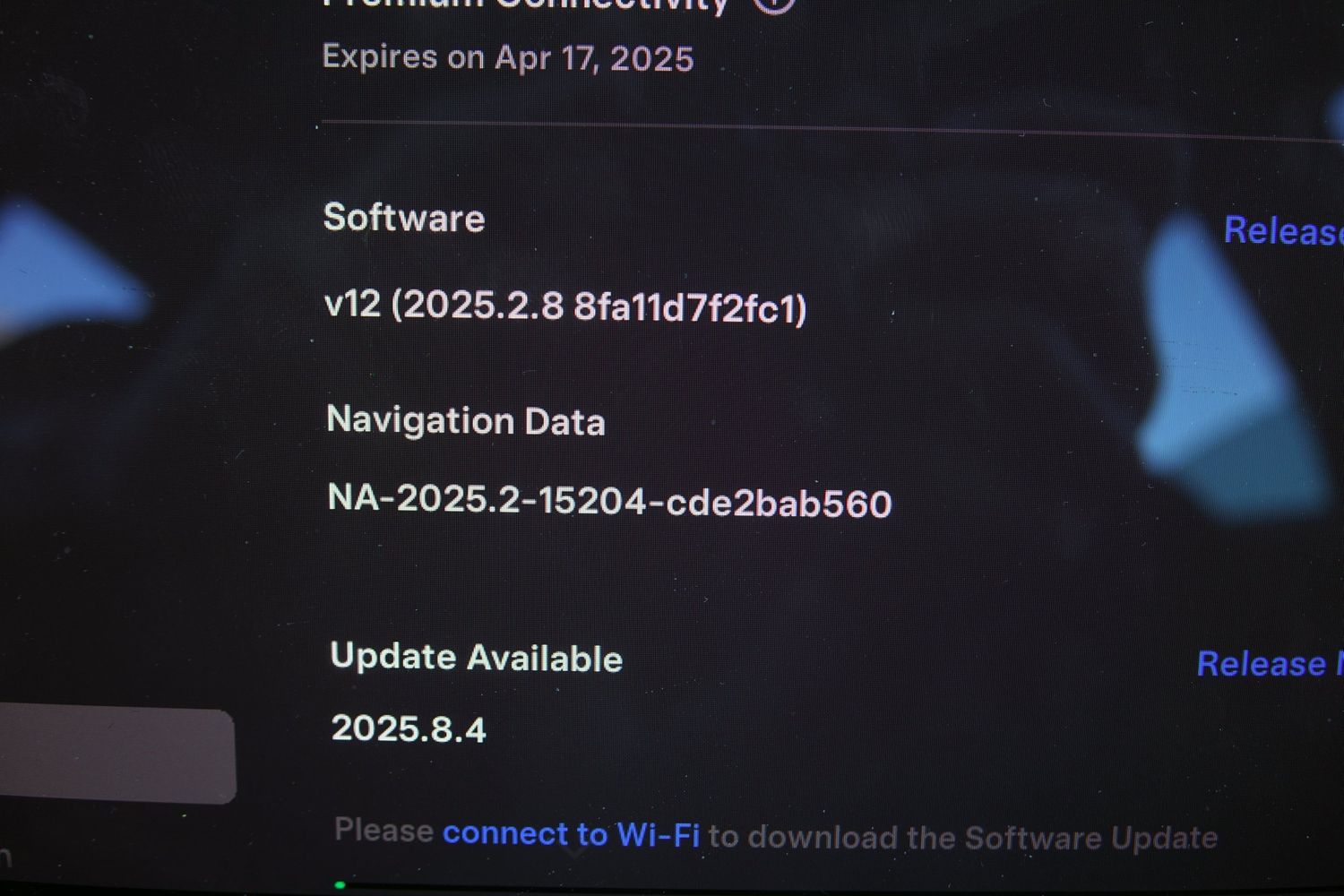Tap the connect to Wi-Fi link
This screenshot has width=1344, height=896.
point(571,834)
